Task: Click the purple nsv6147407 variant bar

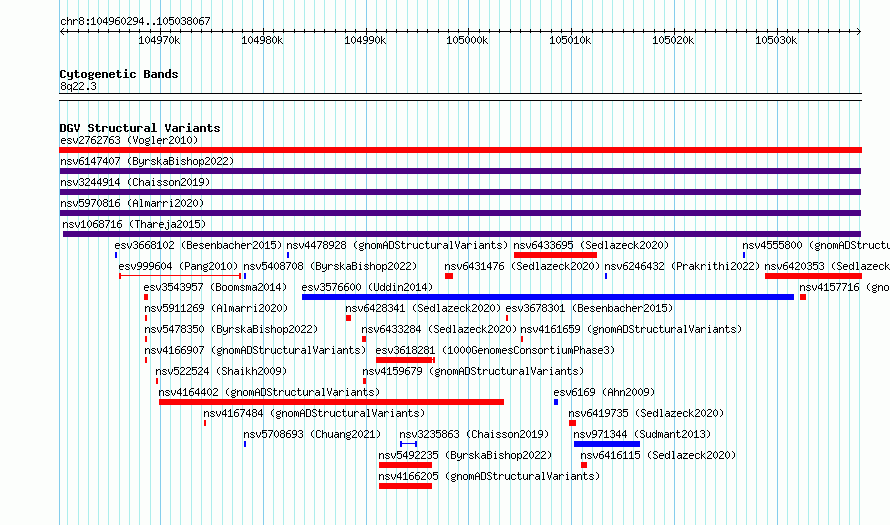Action: point(460,171)
